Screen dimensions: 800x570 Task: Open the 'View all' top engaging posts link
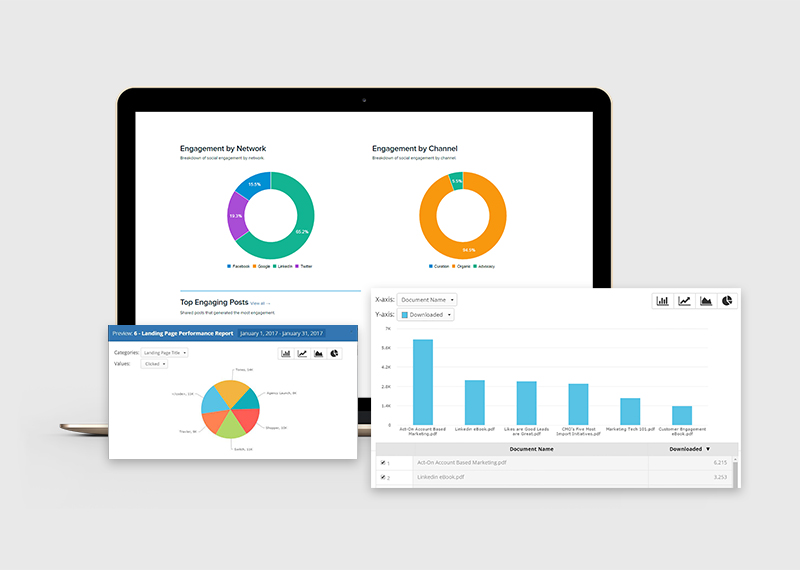point(260,302)
